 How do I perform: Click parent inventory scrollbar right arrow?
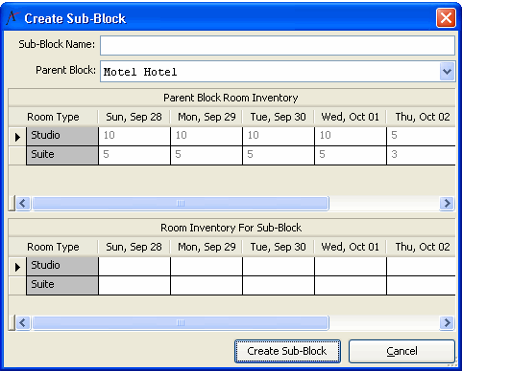[447, 203]
